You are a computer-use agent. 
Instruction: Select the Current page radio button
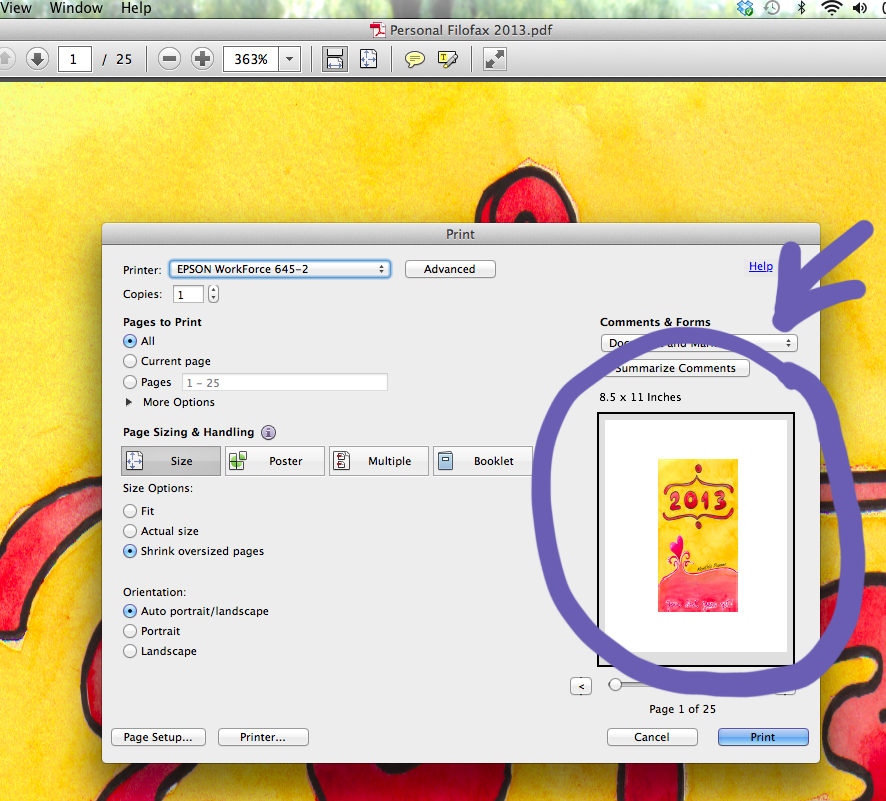pyautogui.click(x=130, y=362)
